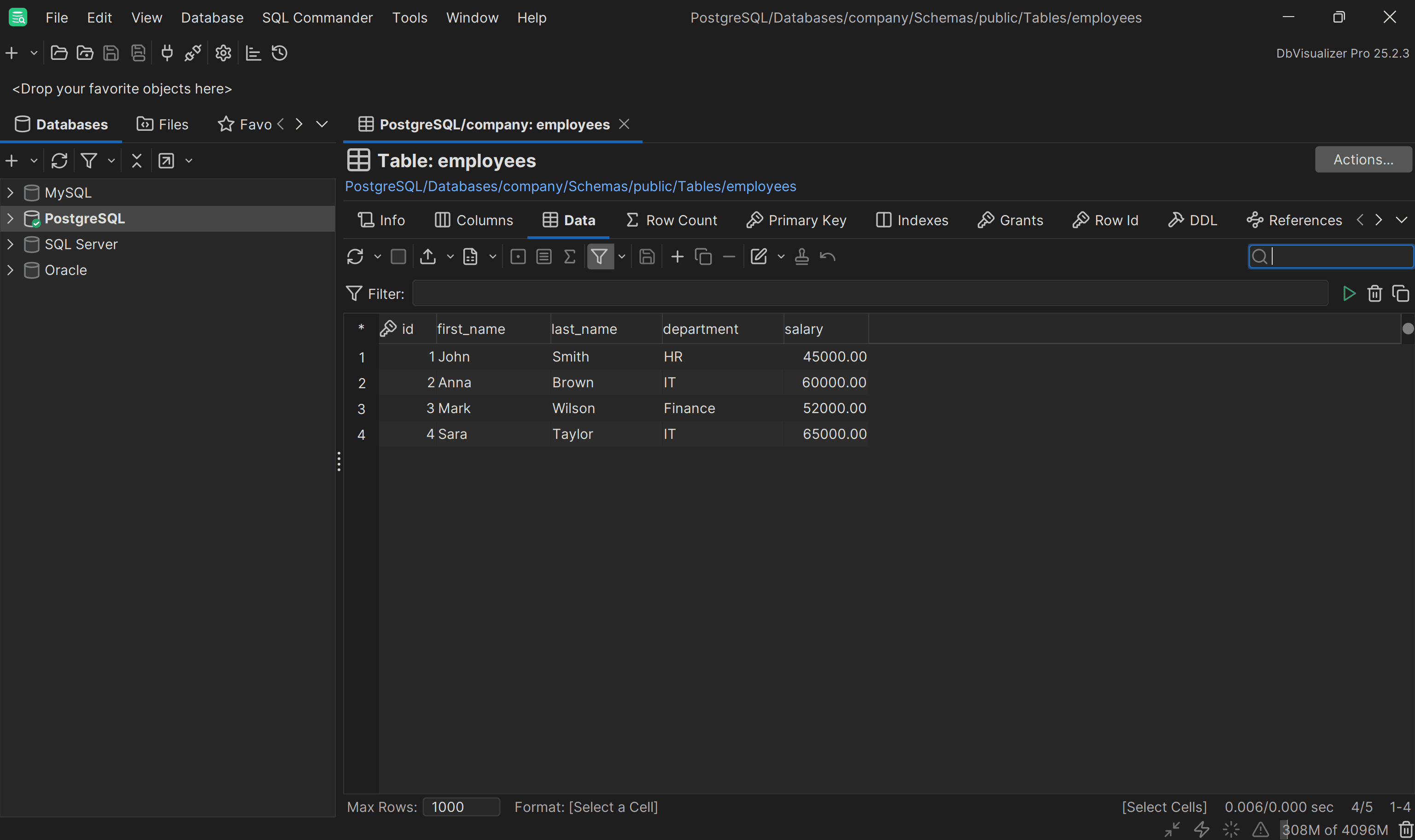Click open-in-new-tab arrow icon in databases toolbar
This screenshot has height=840, width=1415.
tap(166, 161)
